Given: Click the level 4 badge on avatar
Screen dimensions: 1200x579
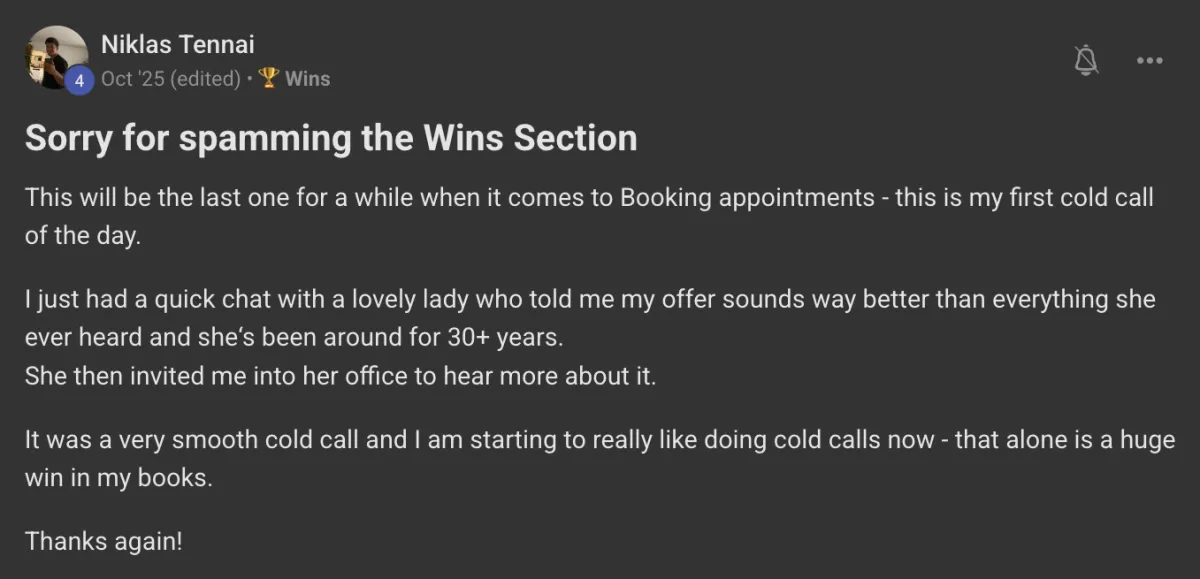Looking at the screenshot, I should click(80, 80).
